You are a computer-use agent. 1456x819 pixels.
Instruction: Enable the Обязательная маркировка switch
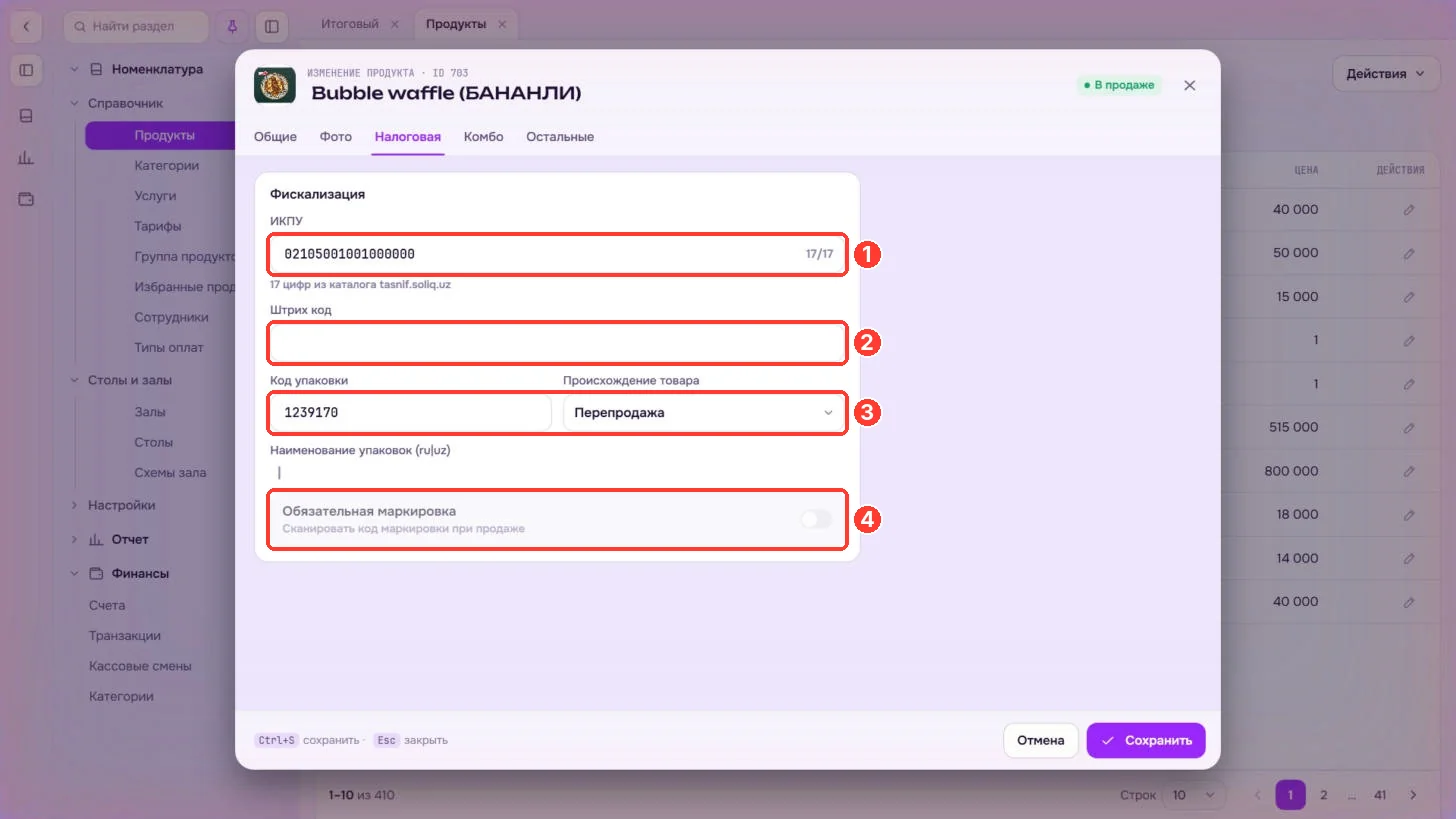(816, 519)
